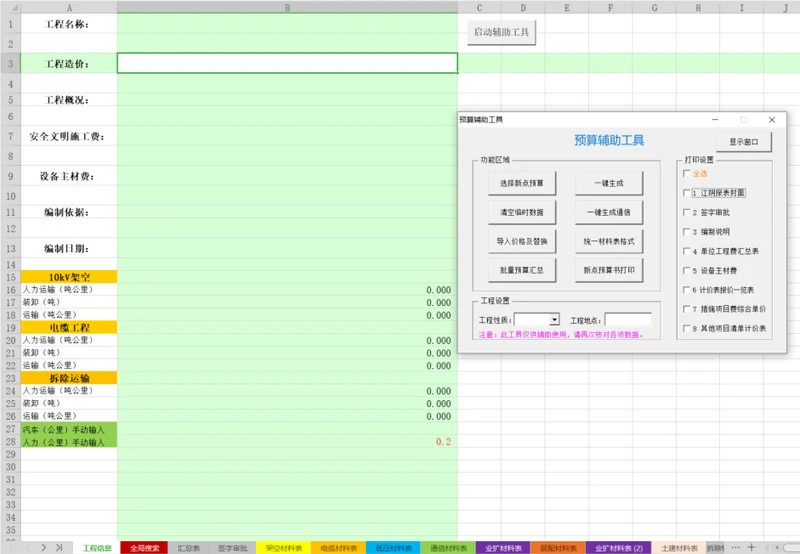Click the 清空临时数据 button
This screenshot has width=800, height=554.
coord(521,212)
